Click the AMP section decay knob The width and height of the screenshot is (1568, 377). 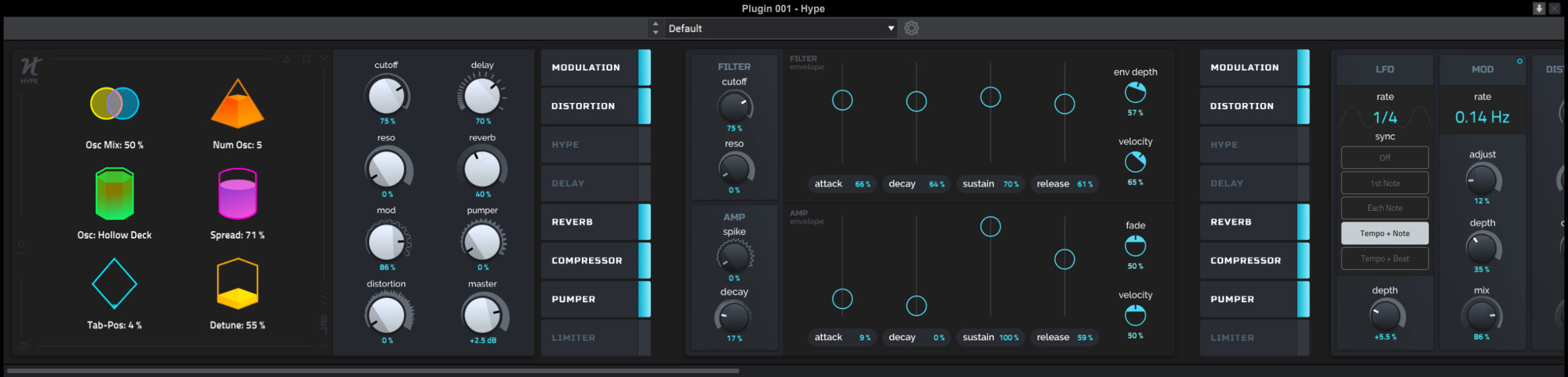734,317
